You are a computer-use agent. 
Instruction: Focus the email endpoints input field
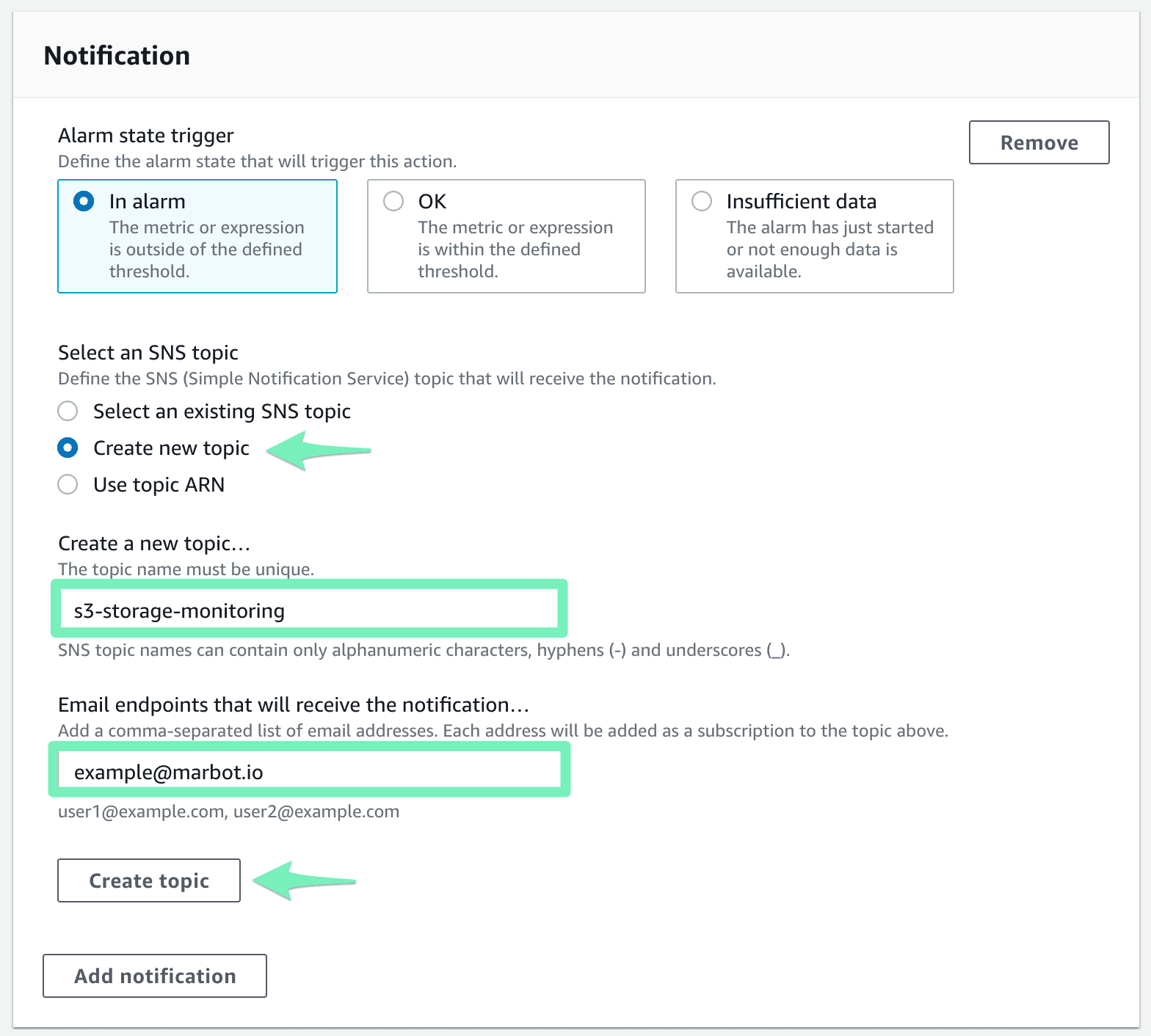point(310,770)
